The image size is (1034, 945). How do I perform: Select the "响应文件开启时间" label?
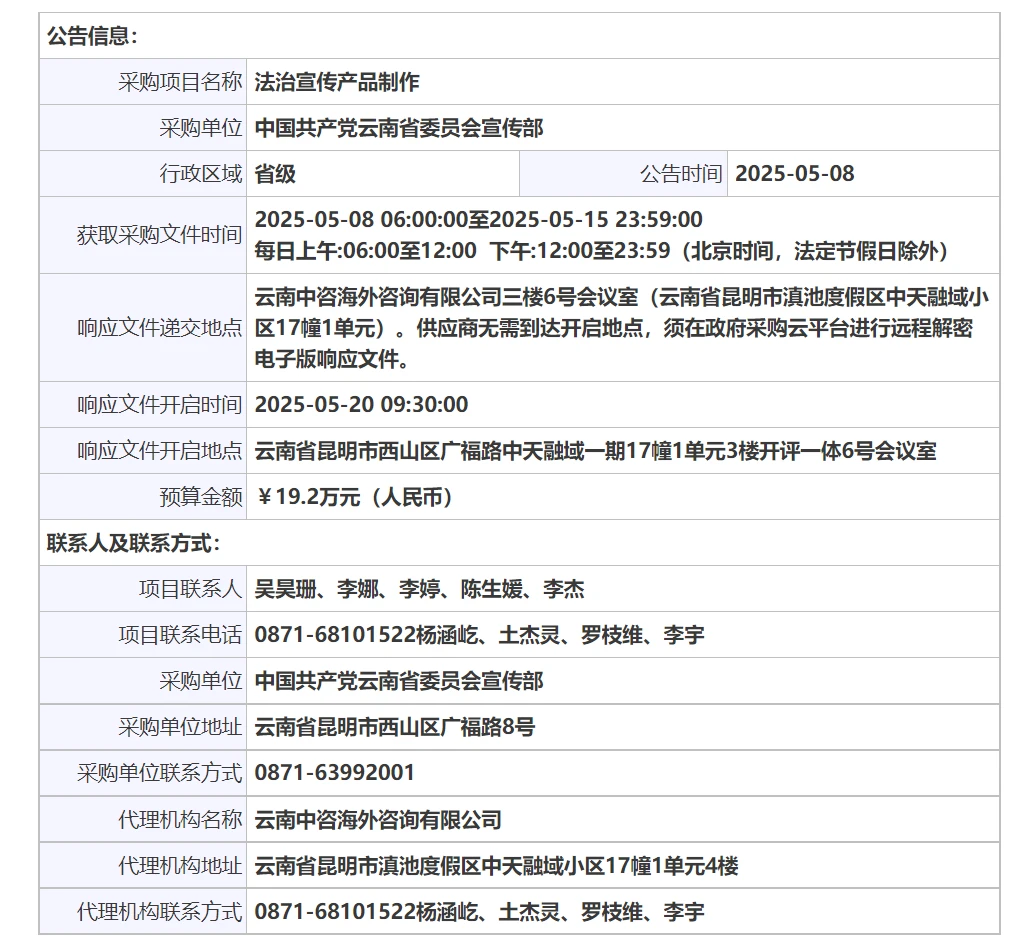(159, 404)
